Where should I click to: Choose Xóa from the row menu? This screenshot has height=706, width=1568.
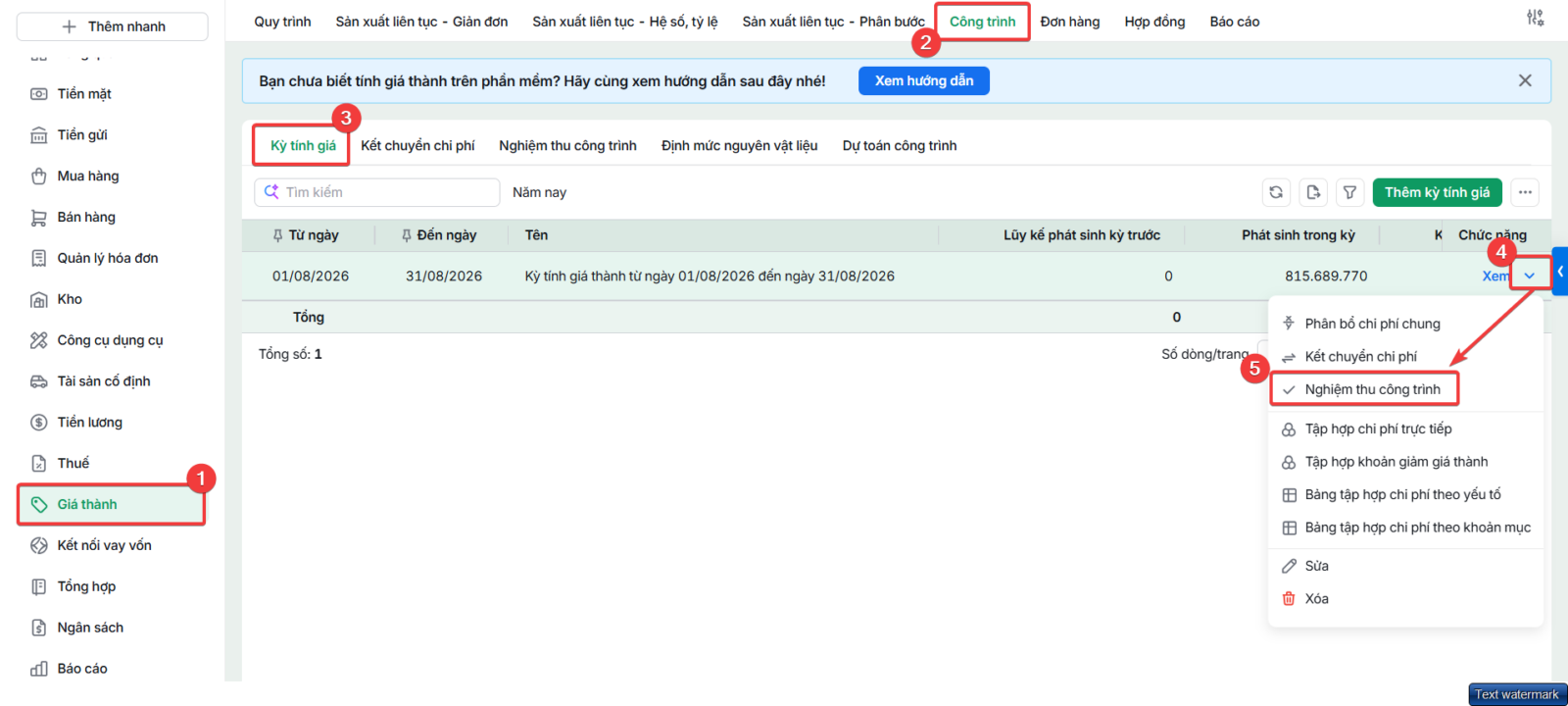pos(1405,599)
